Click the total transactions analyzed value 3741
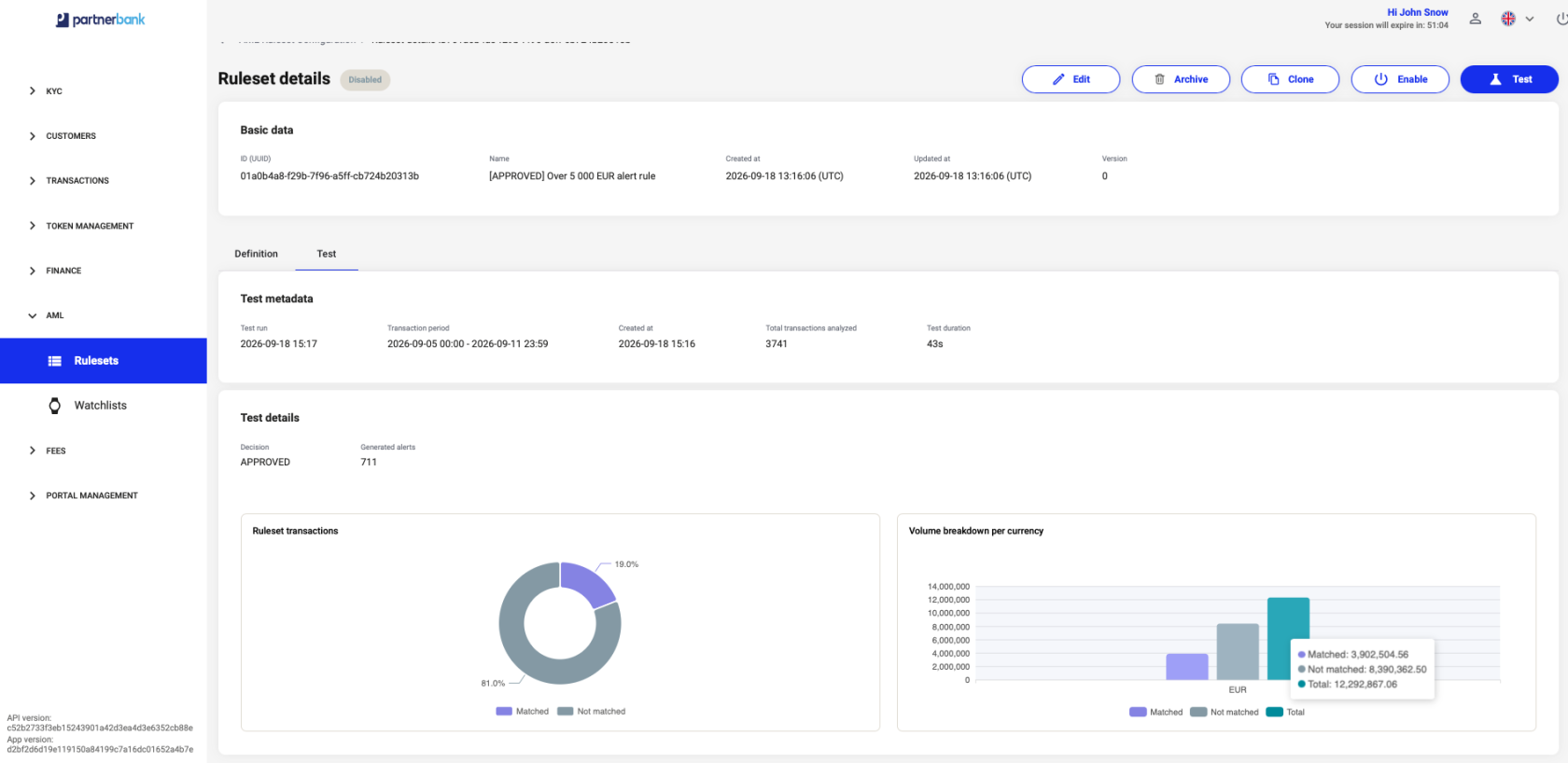Screen dimensions: 1568x763 [x=777, y=344]
